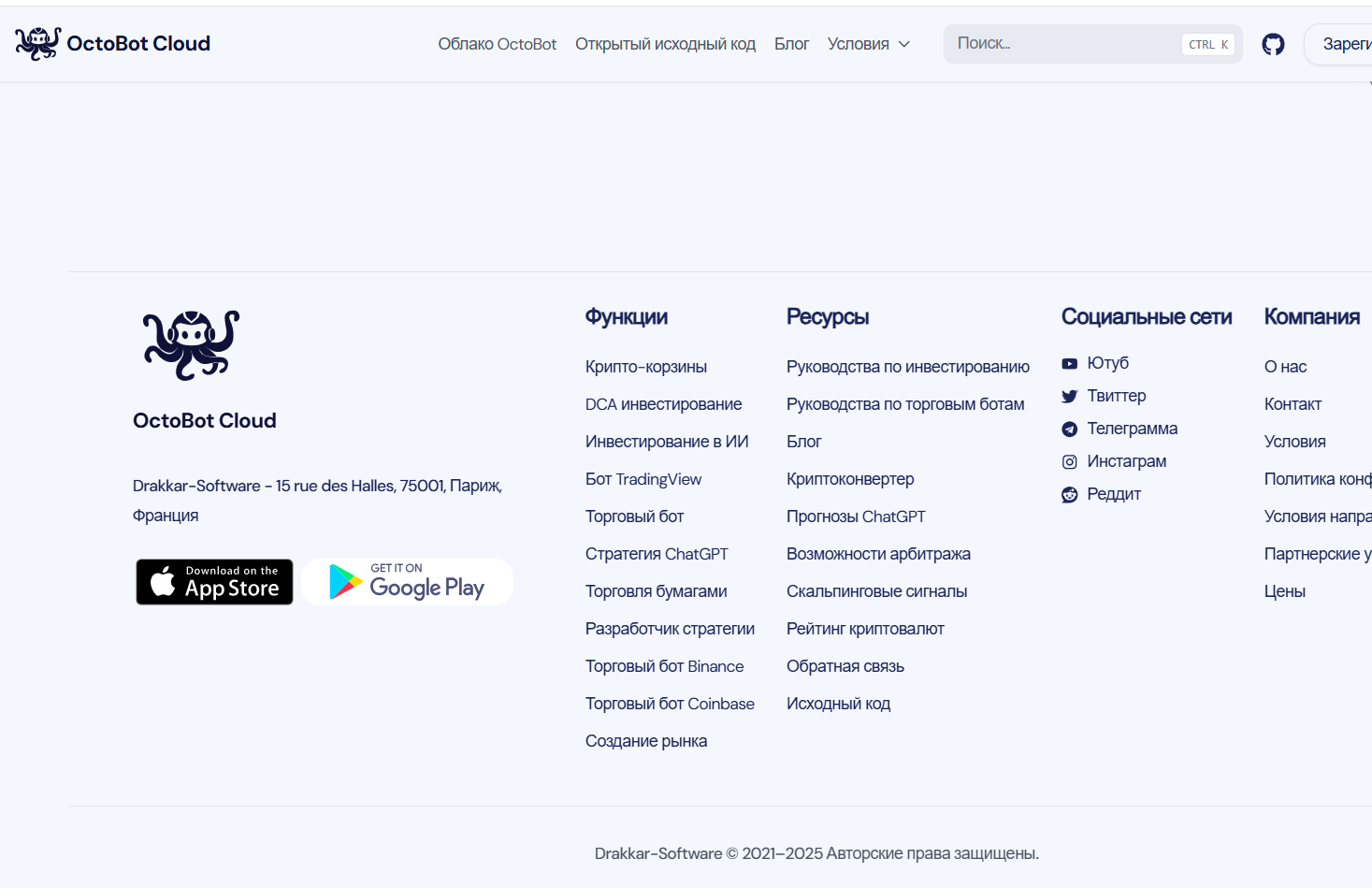This screenshot has height=888, width=1372.
Task: Click the YouTube icon in social links
Action: tap(1069, 363)
